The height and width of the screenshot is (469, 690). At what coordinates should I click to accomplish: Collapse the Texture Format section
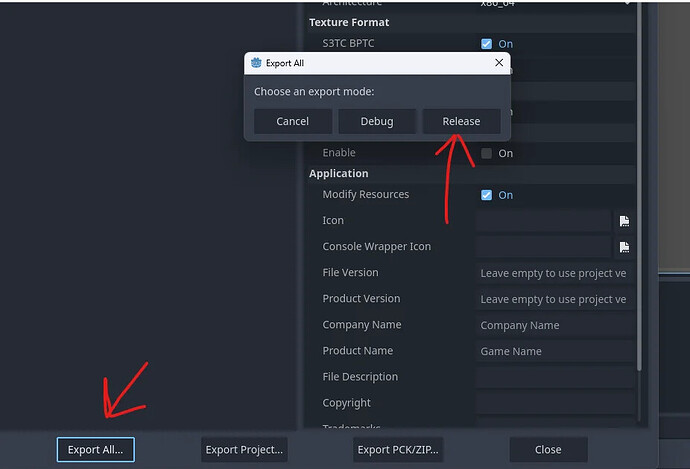349,22
